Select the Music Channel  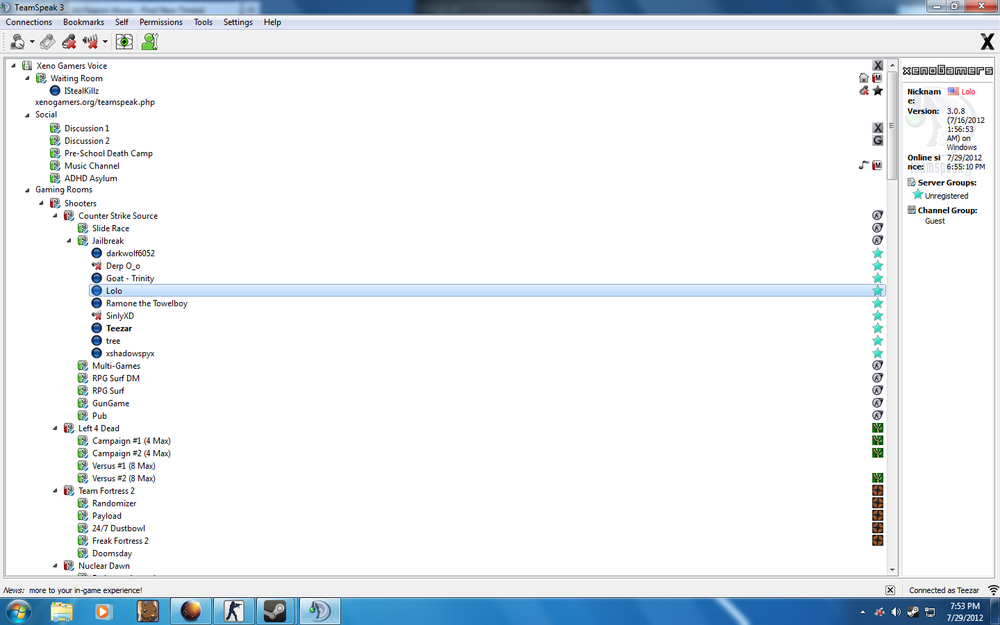92,166
